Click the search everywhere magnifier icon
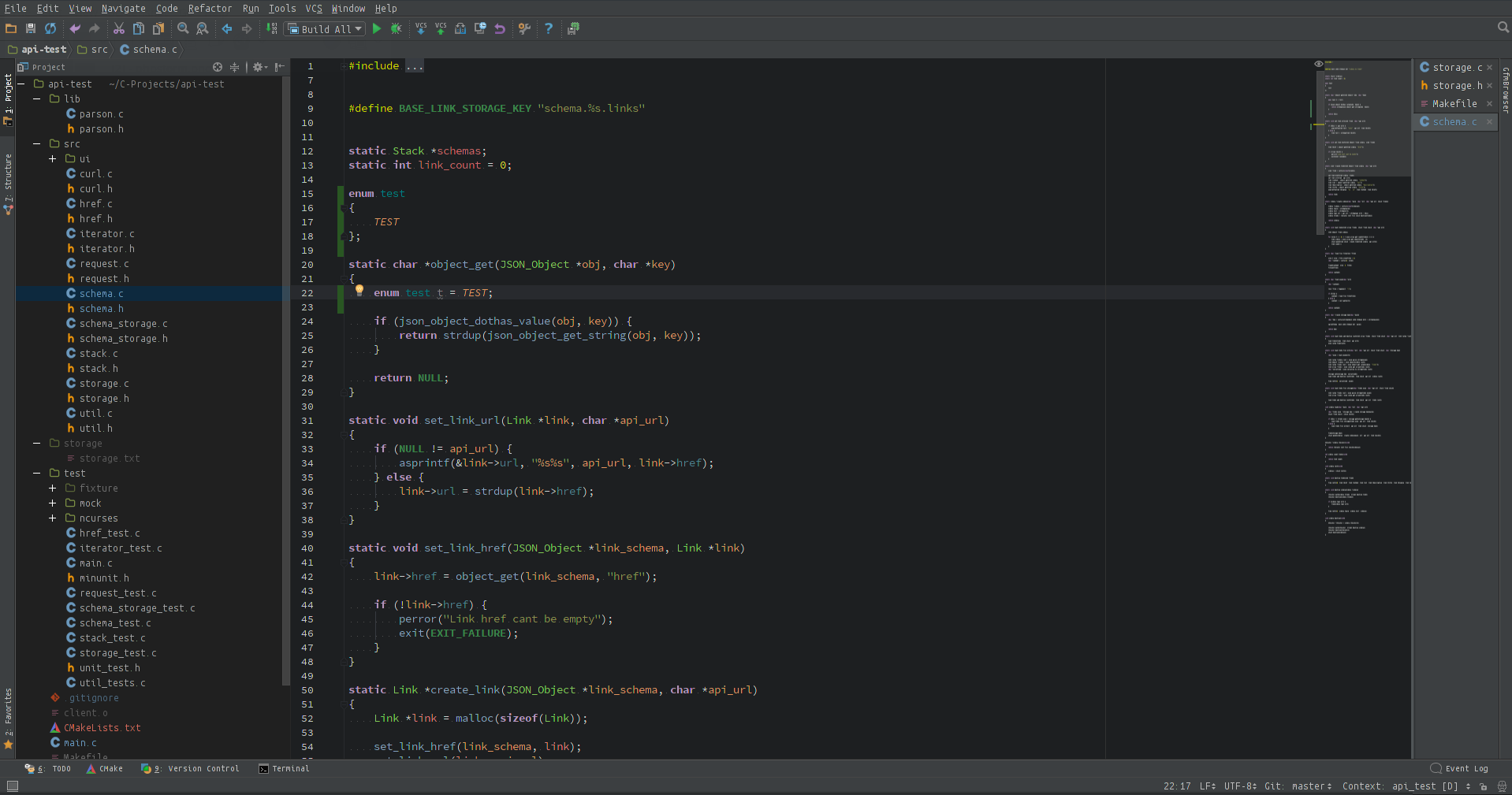The height and width of the screenshot is (795, 1512). click(x=1503, y=28)
